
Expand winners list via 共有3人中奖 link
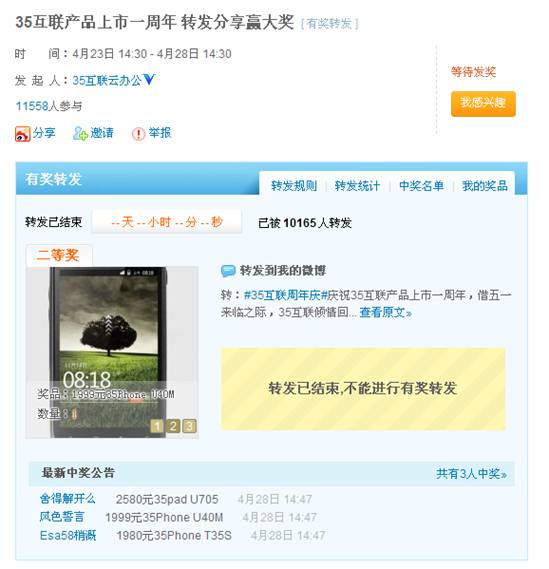(471, 474)
